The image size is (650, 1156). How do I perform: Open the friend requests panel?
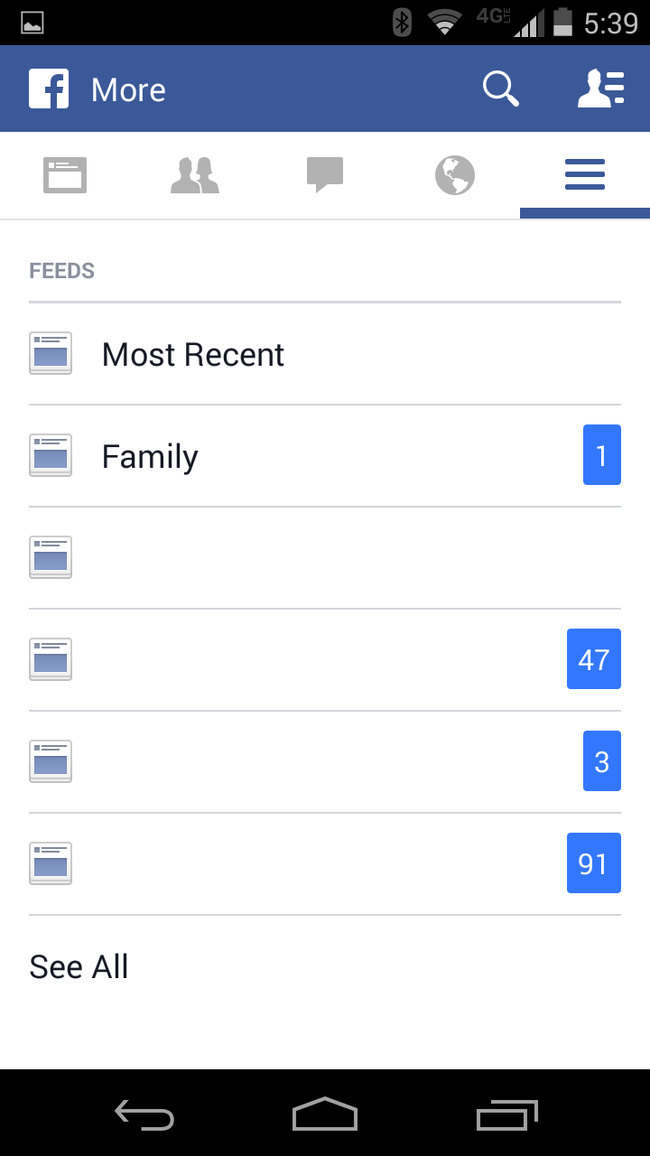point(600,88)
